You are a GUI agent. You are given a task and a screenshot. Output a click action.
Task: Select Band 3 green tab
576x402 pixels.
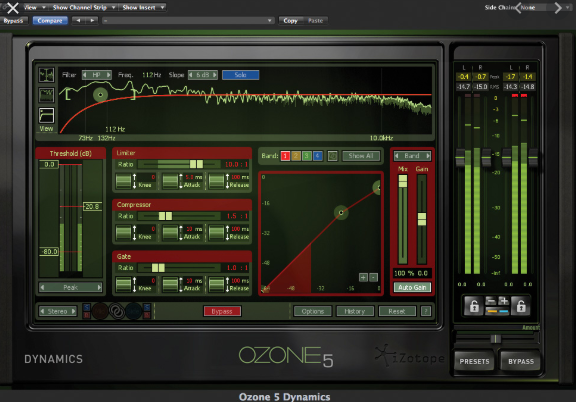pos(307,156)
